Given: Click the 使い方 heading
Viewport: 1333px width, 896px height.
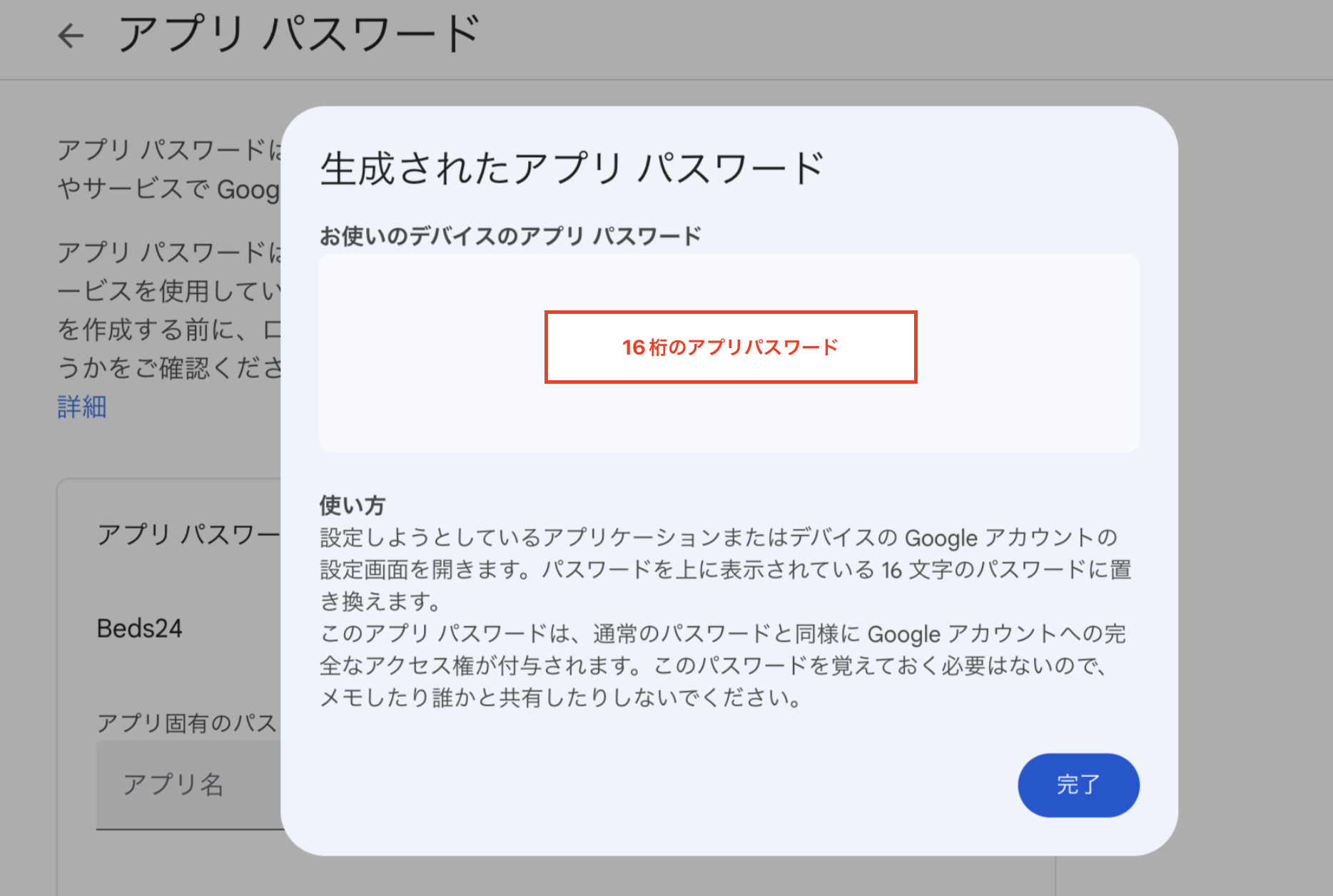Looking at the screenshot, I should [x=352, y=506].
